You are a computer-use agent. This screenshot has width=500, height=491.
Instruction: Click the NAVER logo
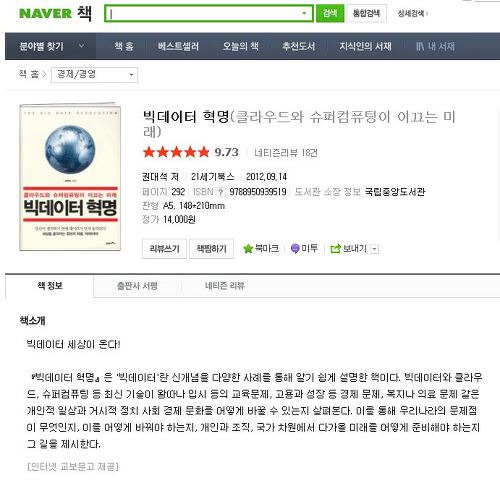pyautogui.click(x=45, y=14)
